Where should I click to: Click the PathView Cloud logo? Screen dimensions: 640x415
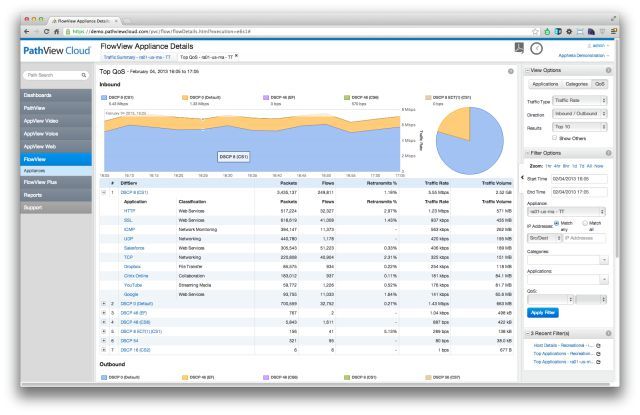pos(57,51)
